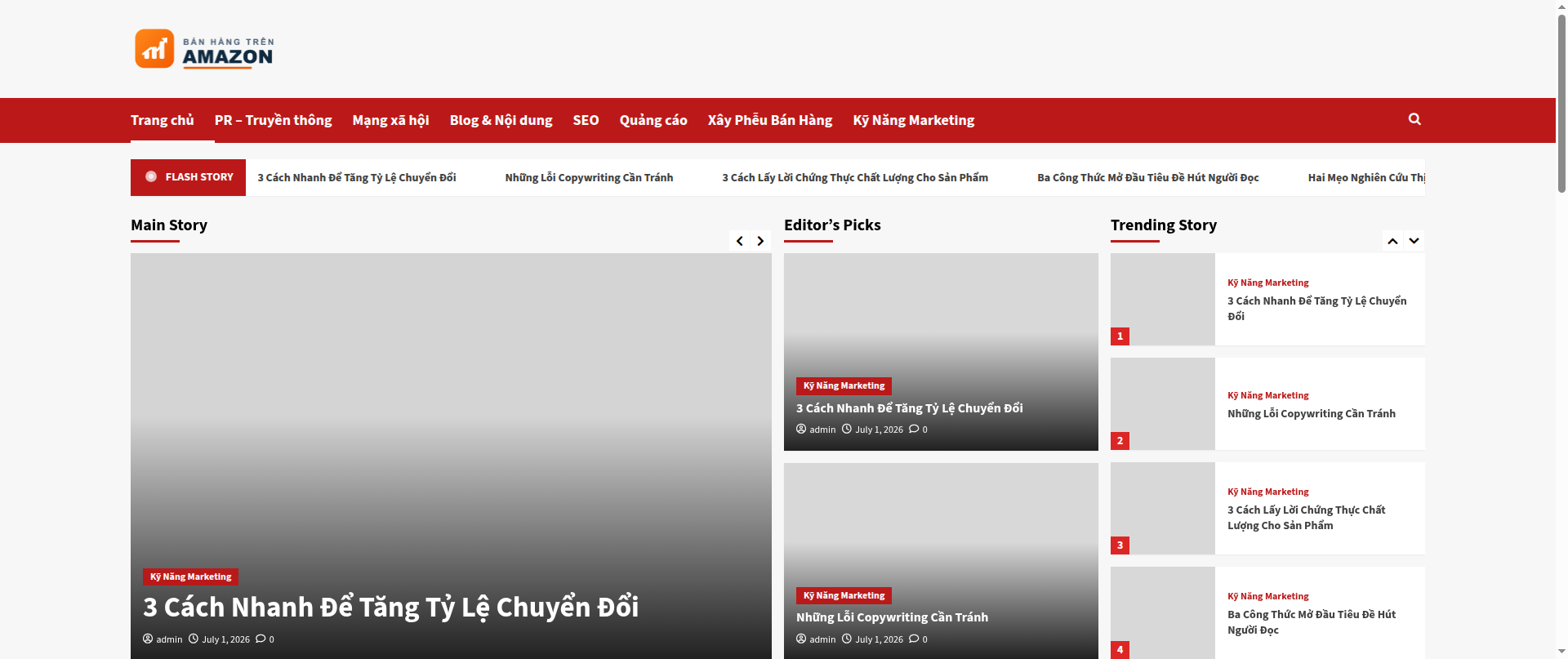
Task: Click comment icon under main story title
Action: pyautogui.click(x=261, y=639)
